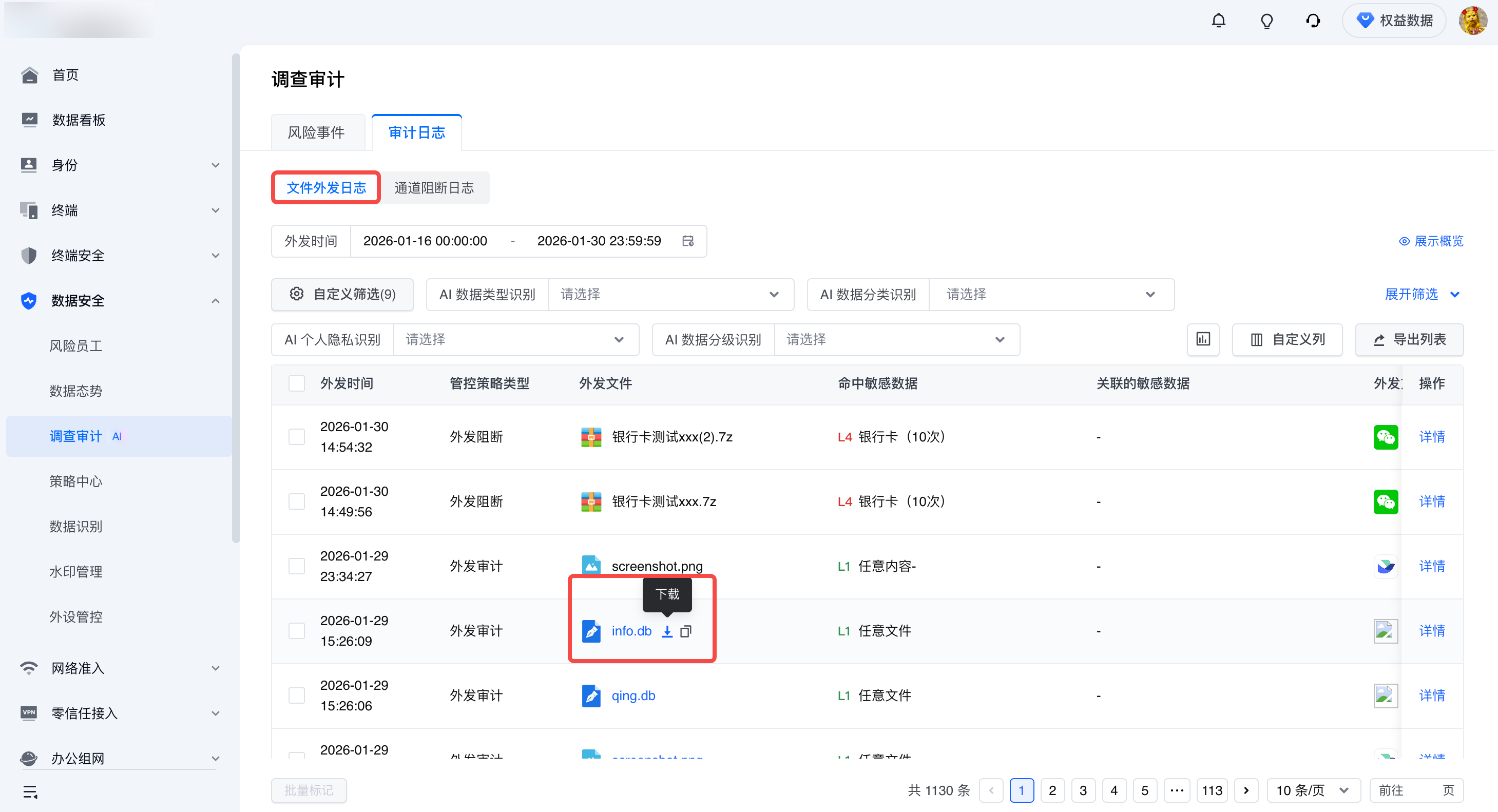Open 水印管理 in the sidebar

(75, 571)
